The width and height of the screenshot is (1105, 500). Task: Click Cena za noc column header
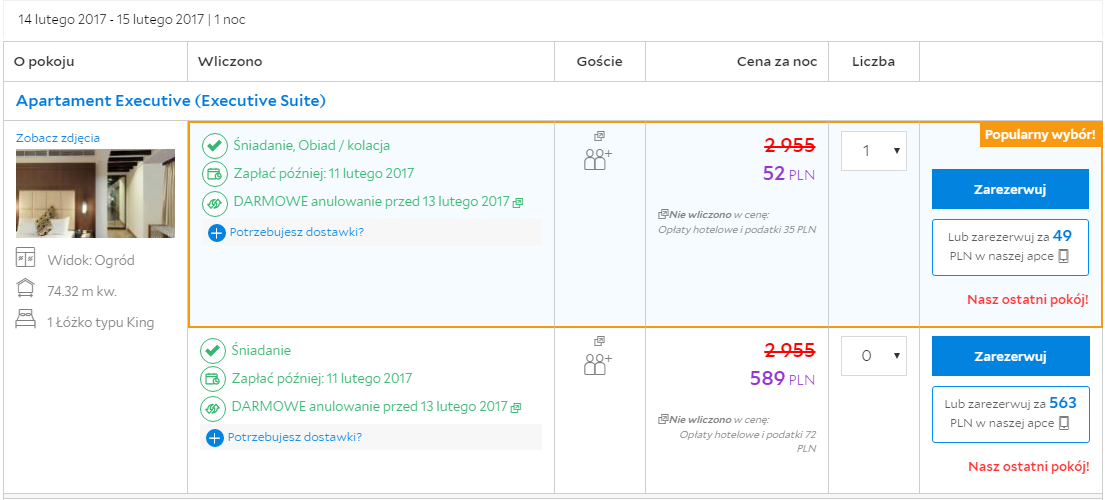(x=777, y=62)
